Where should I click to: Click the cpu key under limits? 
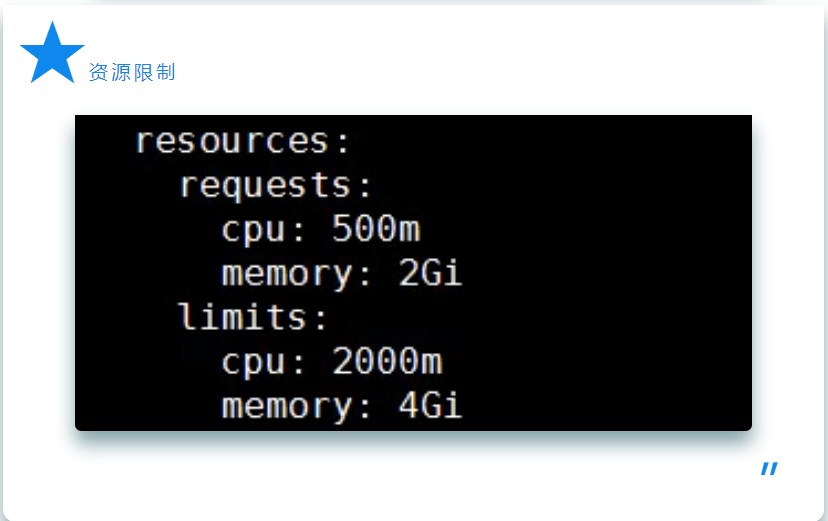click(x=254, y=361)
